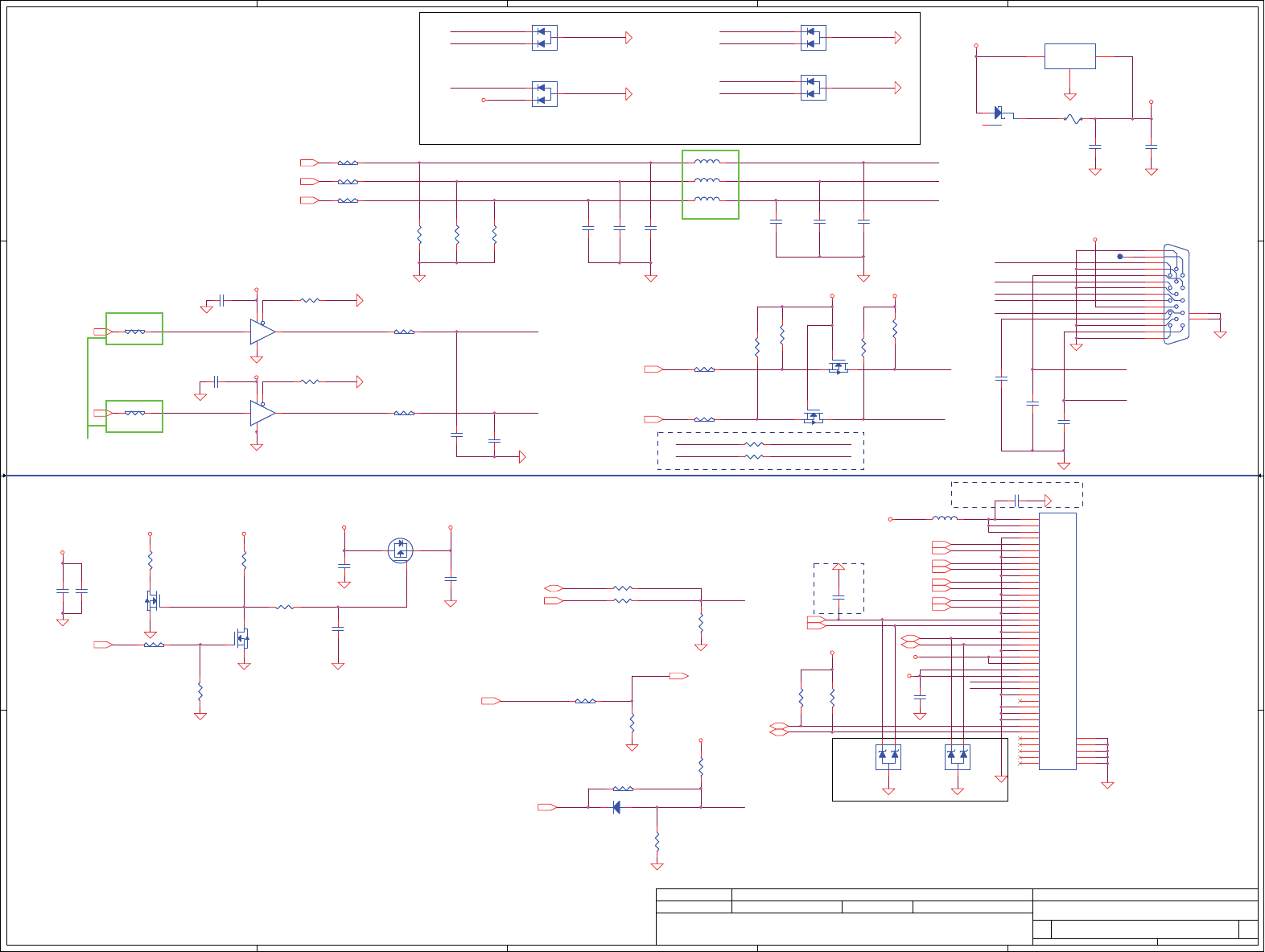Select the top port of the three RGB inputs
Screen dimensions: 1265x952
point(309,163)
